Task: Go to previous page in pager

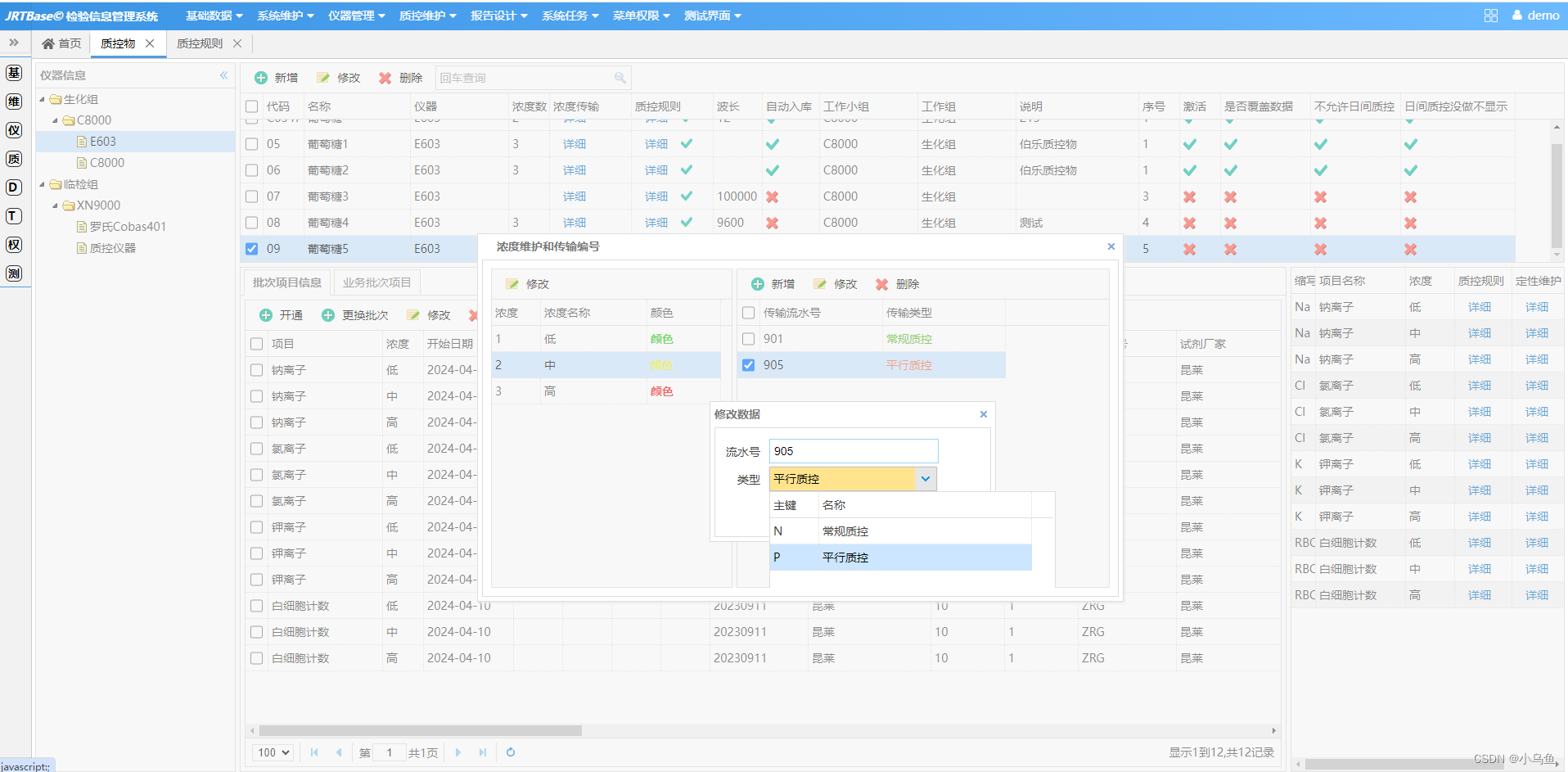Action: (339, 752)
